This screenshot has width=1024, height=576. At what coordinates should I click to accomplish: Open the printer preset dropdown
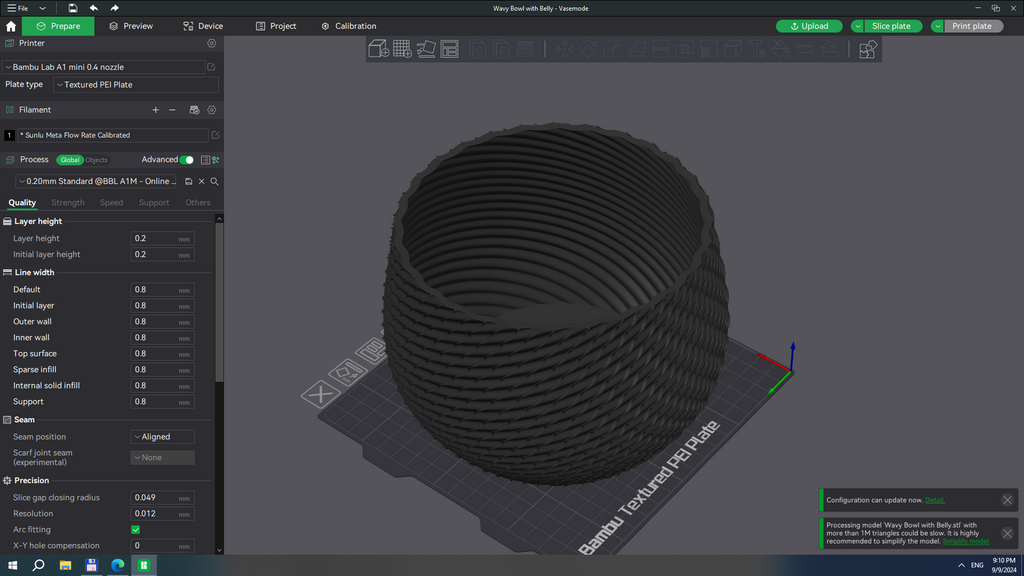tap(103, 67)
